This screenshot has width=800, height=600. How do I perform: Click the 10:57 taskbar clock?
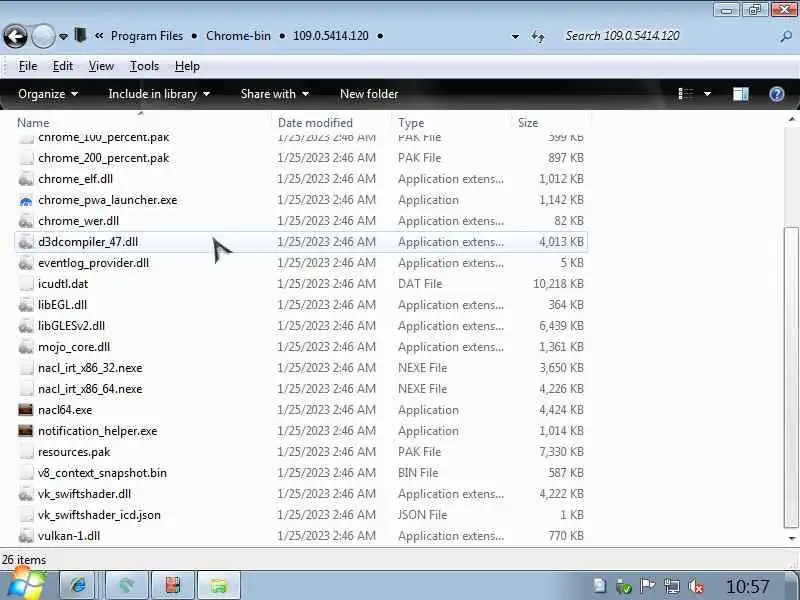[x=747, y=587]
